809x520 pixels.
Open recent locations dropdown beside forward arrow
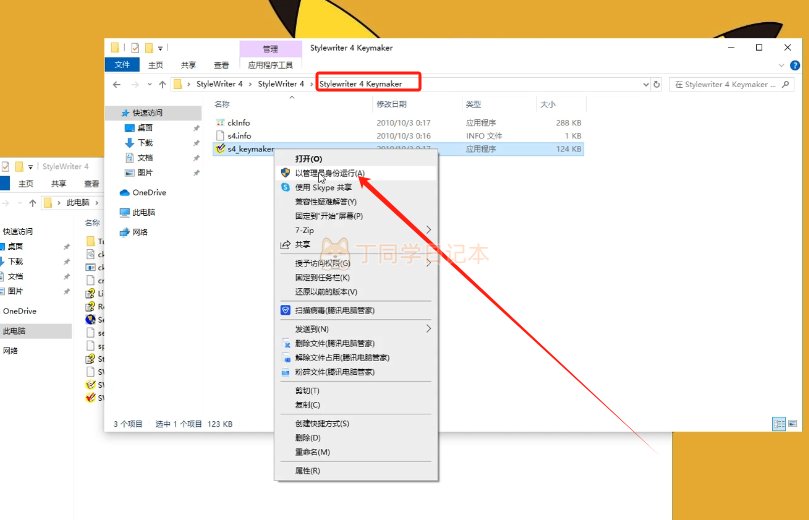click(150, 85)
